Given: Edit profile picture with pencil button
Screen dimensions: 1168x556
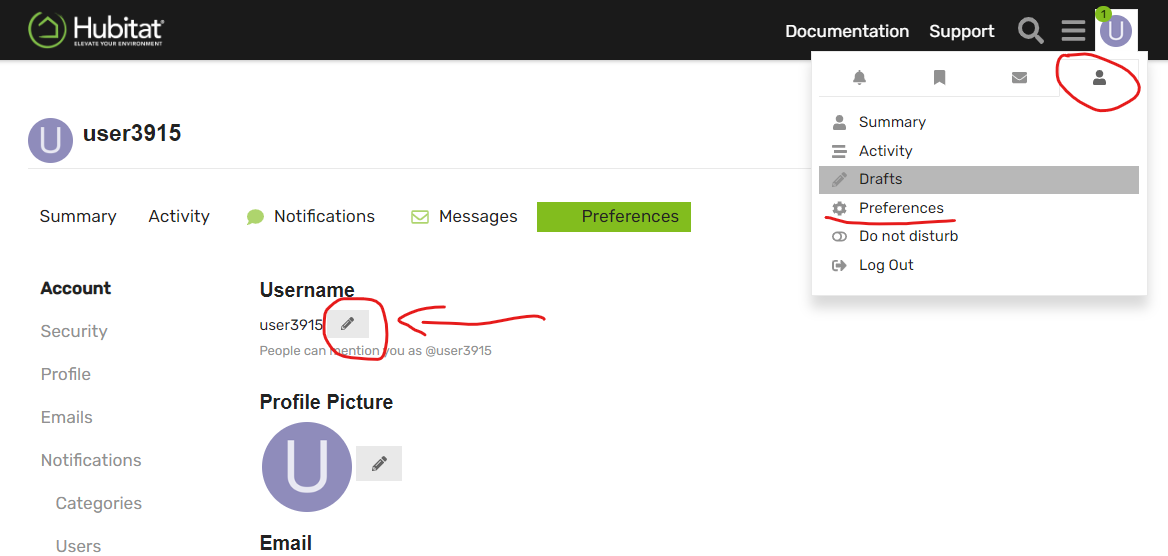Looking at the screenshot, I should coord(379,463).
